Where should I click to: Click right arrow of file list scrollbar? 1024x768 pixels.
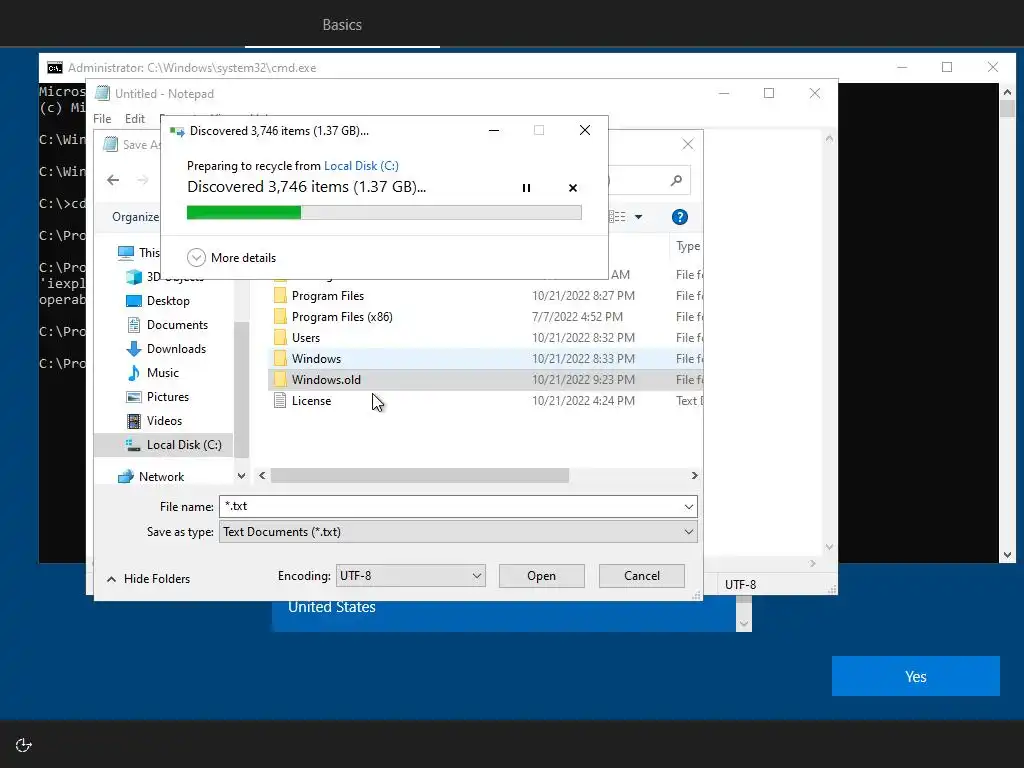(694, 475)
